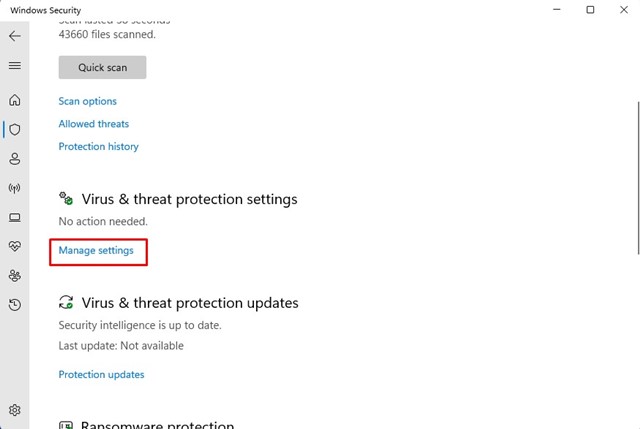Open the hamburger navigation menu
640x429 pixels.
(x=15, y=65)
